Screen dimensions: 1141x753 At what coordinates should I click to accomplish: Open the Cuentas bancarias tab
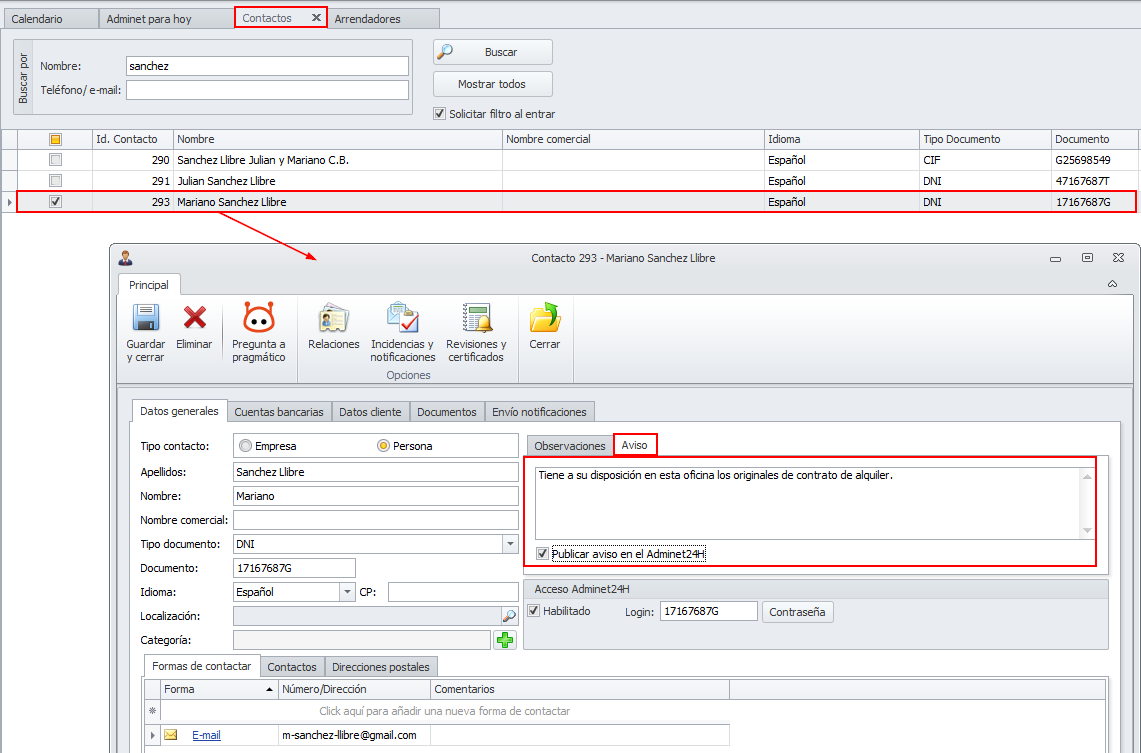279,412
